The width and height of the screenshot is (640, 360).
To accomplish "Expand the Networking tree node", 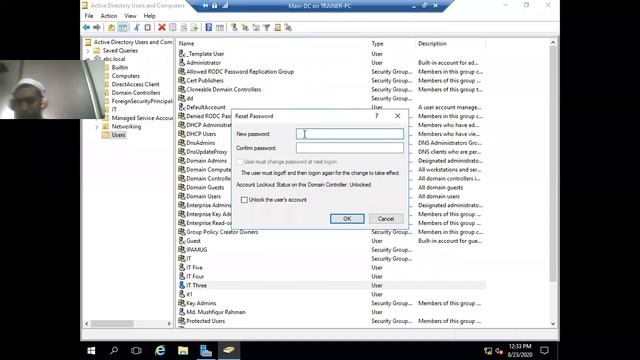I will coord(97,127).
